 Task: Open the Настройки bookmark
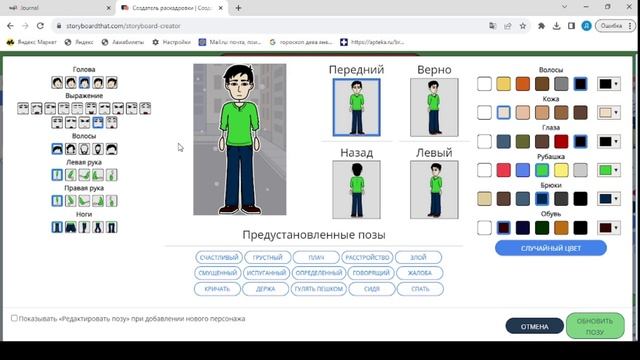click(x=171, y=42)
